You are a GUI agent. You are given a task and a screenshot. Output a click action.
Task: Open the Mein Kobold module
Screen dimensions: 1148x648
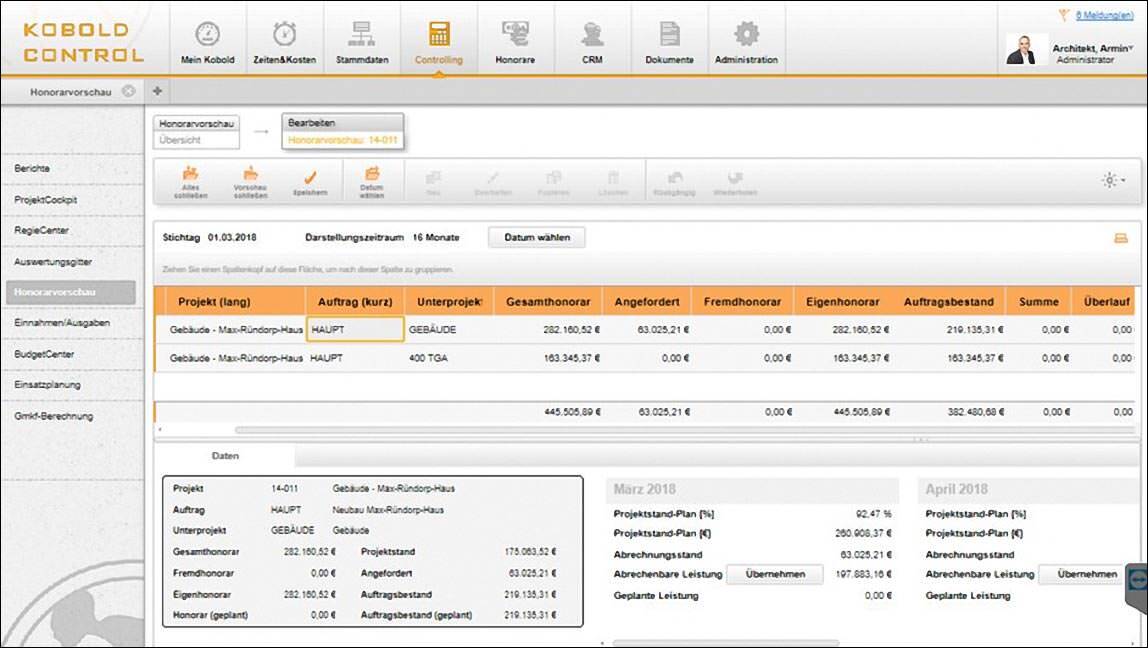pyautogui.click(x=208, y=42)
